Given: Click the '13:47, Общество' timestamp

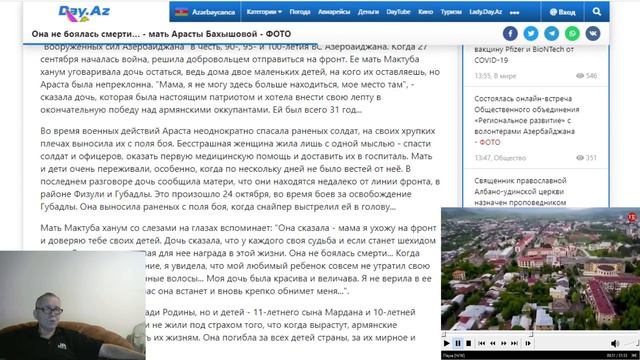Looking at the screenshot, I should 500,158.
